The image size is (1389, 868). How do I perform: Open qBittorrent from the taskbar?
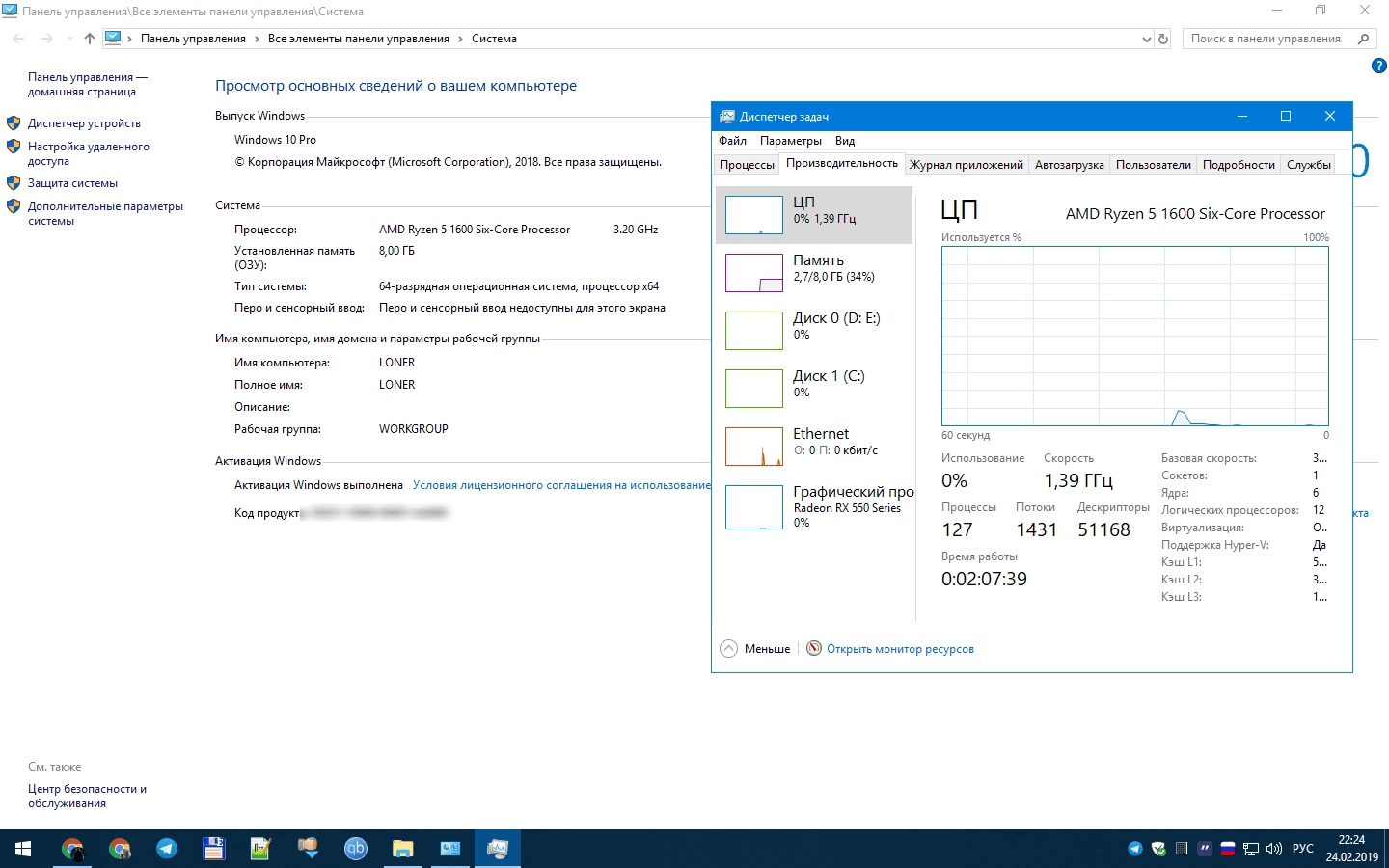tap(356, 849)
